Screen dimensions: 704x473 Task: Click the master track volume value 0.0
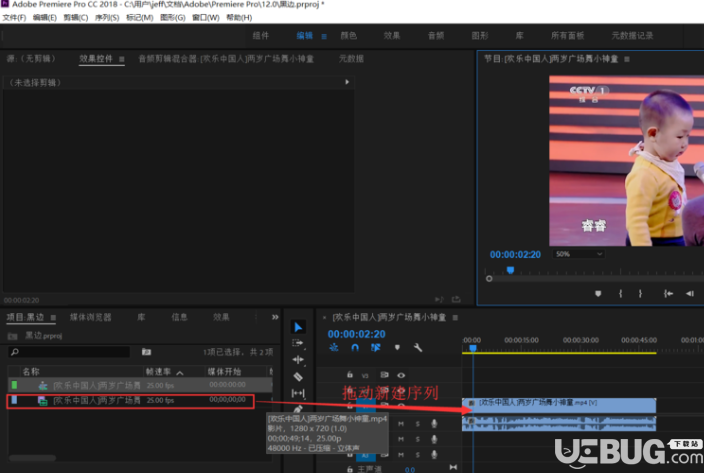[x=410, y=469]
